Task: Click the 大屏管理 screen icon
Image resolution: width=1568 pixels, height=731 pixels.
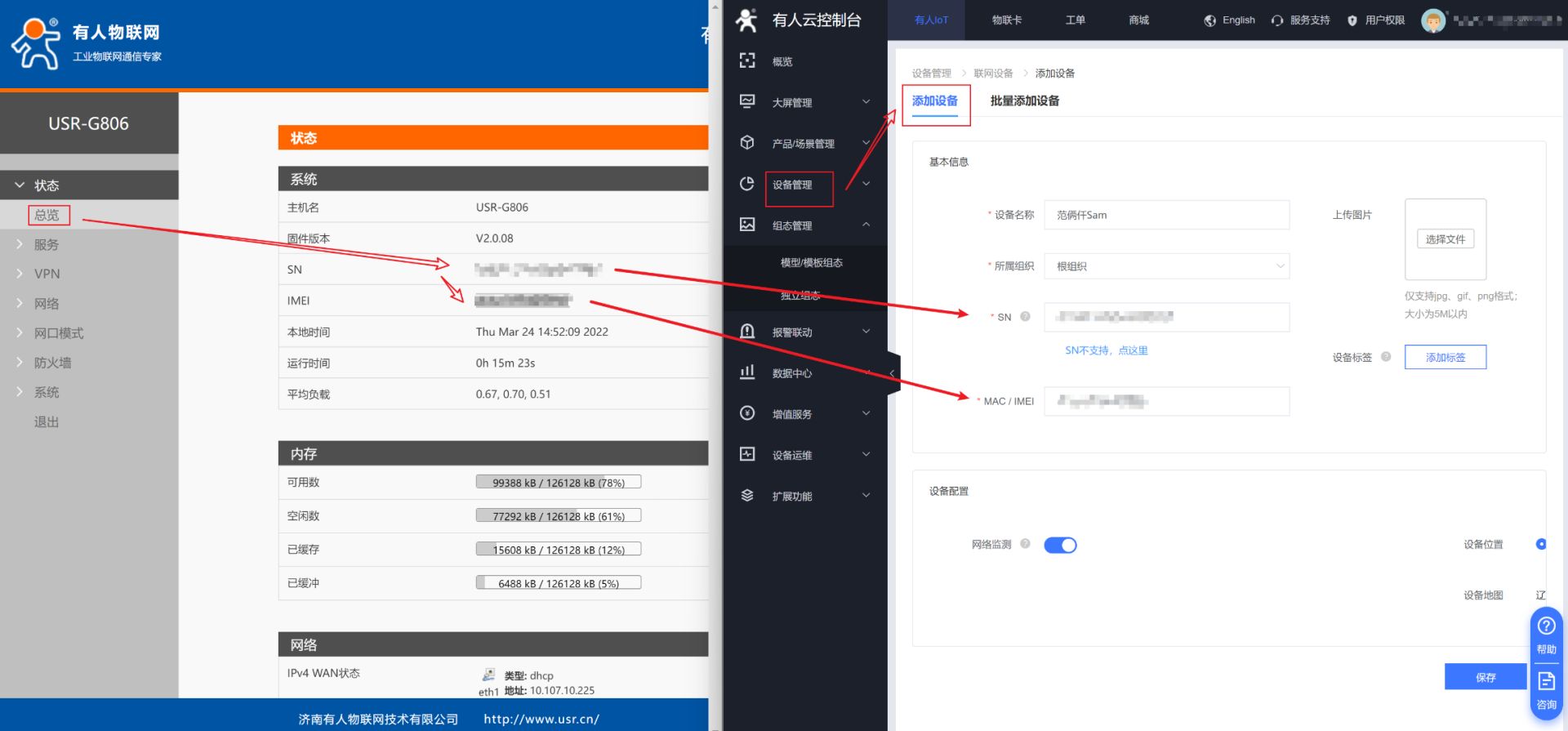Action: pyautogui.click(x=746, y=102)
